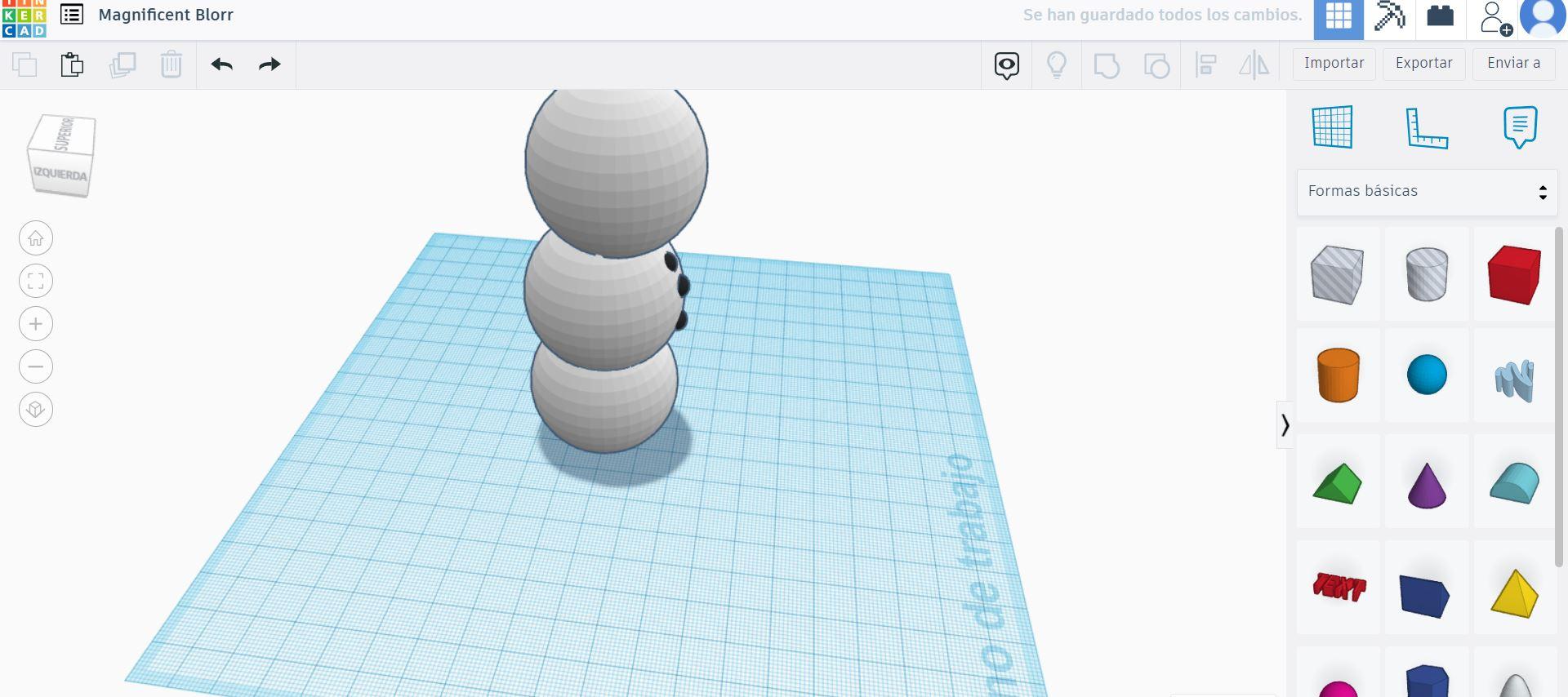
Task: Click the Align tool icon
Action: pyautogui.click(x=1205, y=65)
